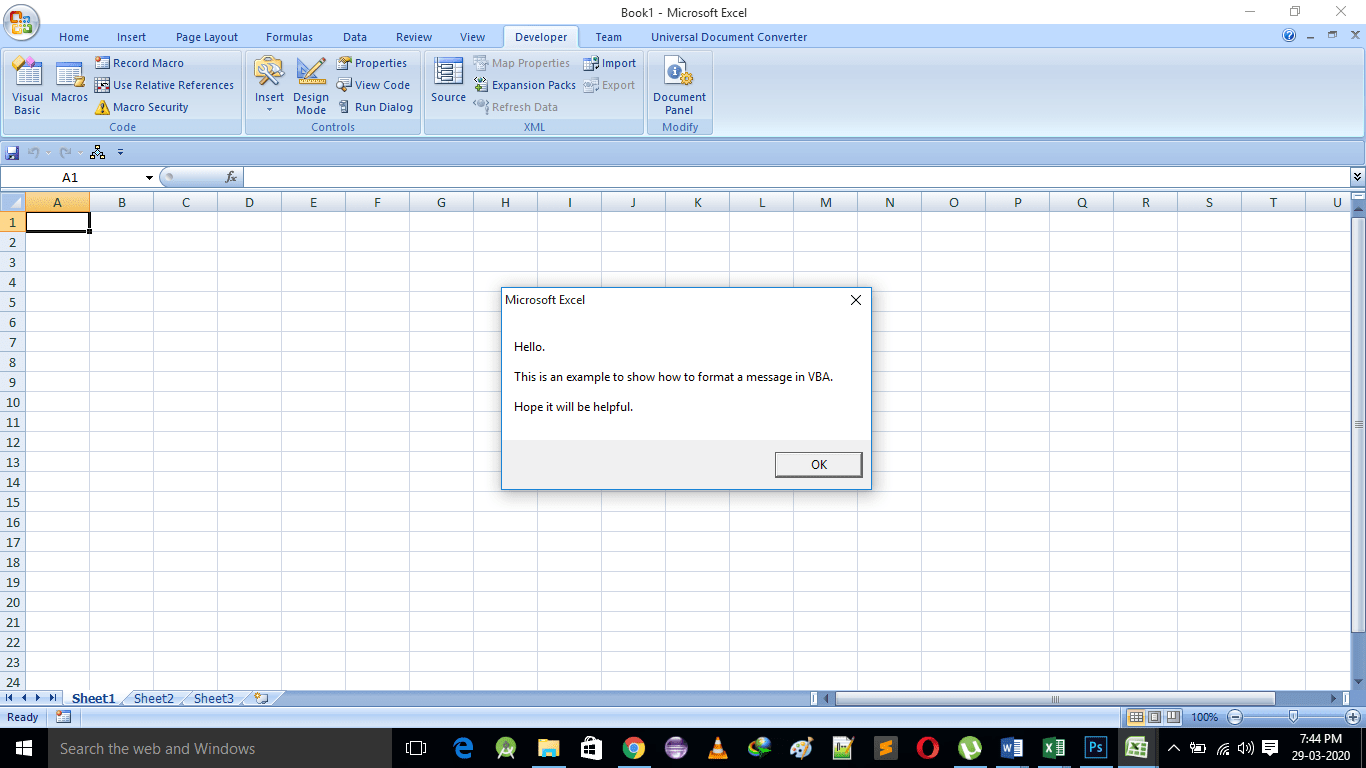Click zoom in plus button
The height and width of the screenshot is (768, 1366).
point(1353,717)
